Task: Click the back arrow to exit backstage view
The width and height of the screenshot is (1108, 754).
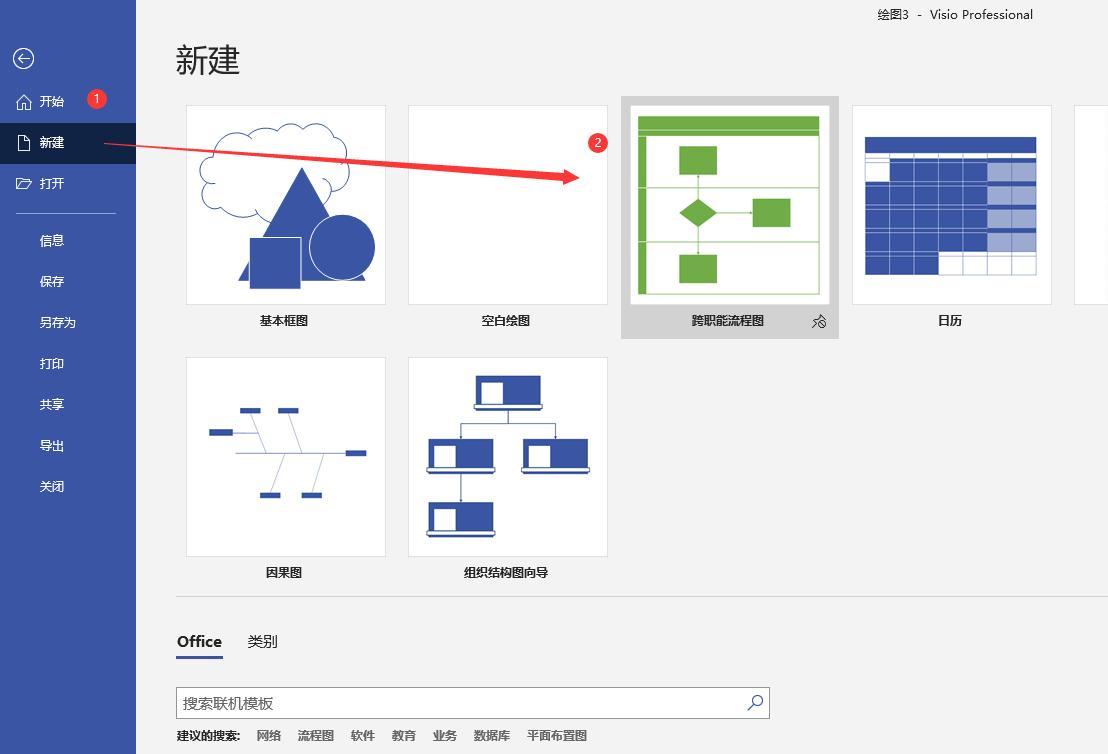Action: click(x=23, y=59)
